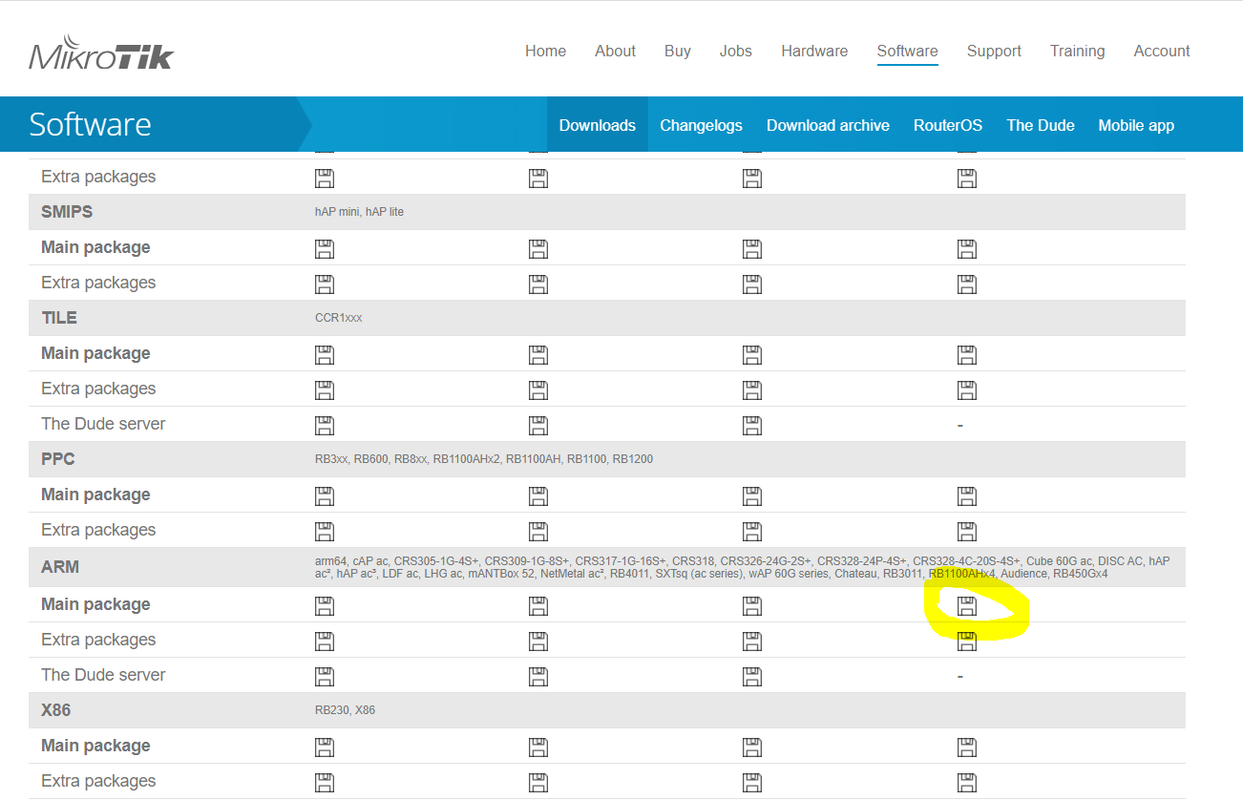Download SMIPS Main package from first column
This screenshot has width=1243, height=800.
324,248
